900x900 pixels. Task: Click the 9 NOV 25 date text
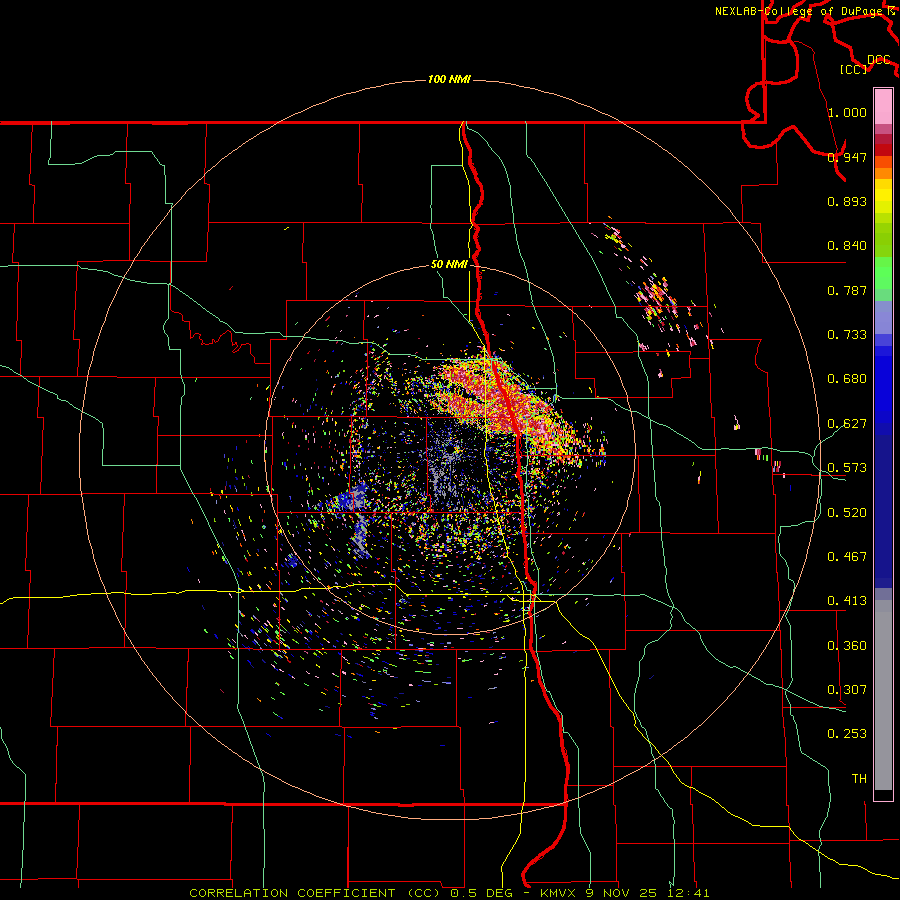click(622, 893)
